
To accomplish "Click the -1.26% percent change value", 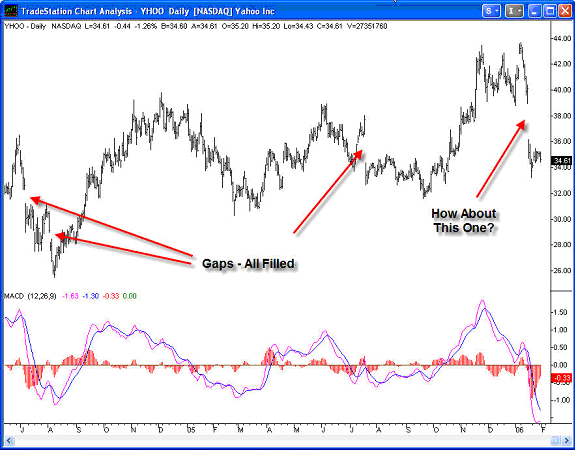I will coord(146,26).
